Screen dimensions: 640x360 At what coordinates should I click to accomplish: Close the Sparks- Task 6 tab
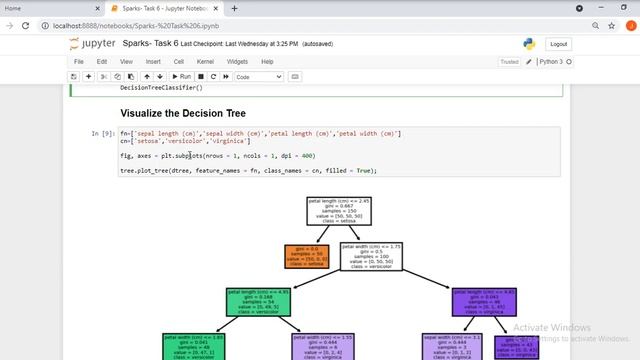click(216, 8)
